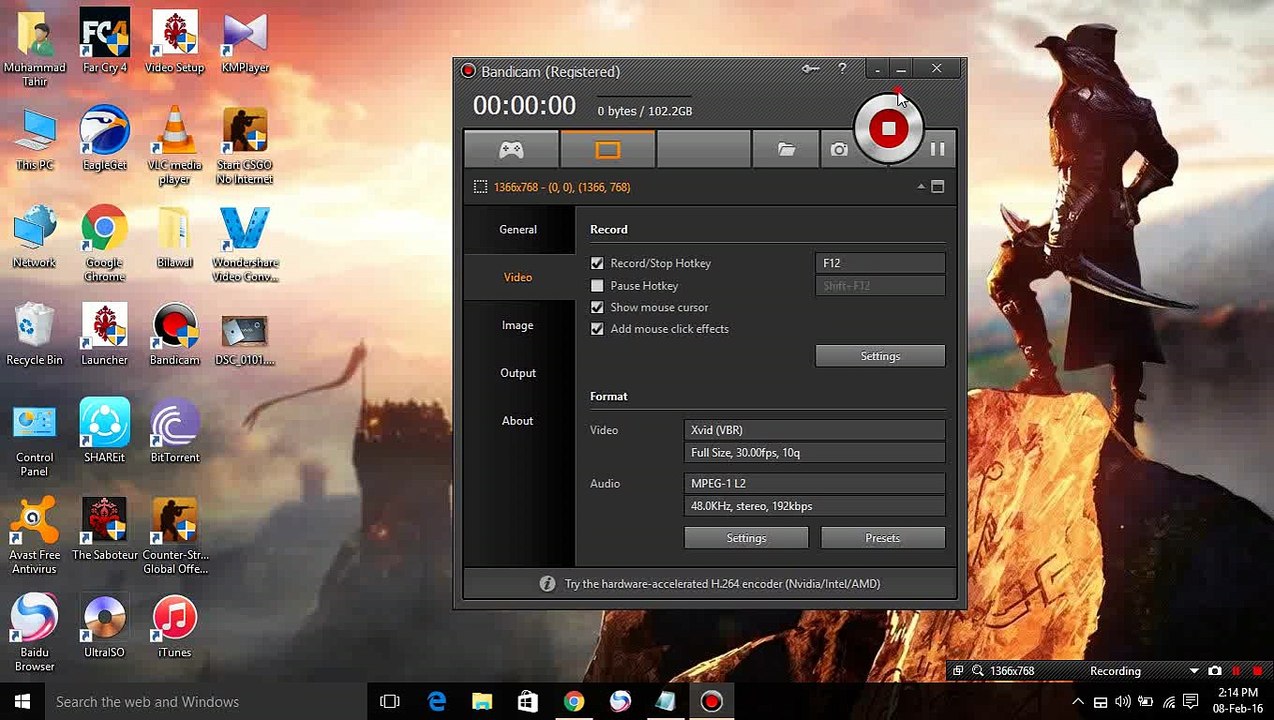Click the Windows Start button

click(22, 702)
